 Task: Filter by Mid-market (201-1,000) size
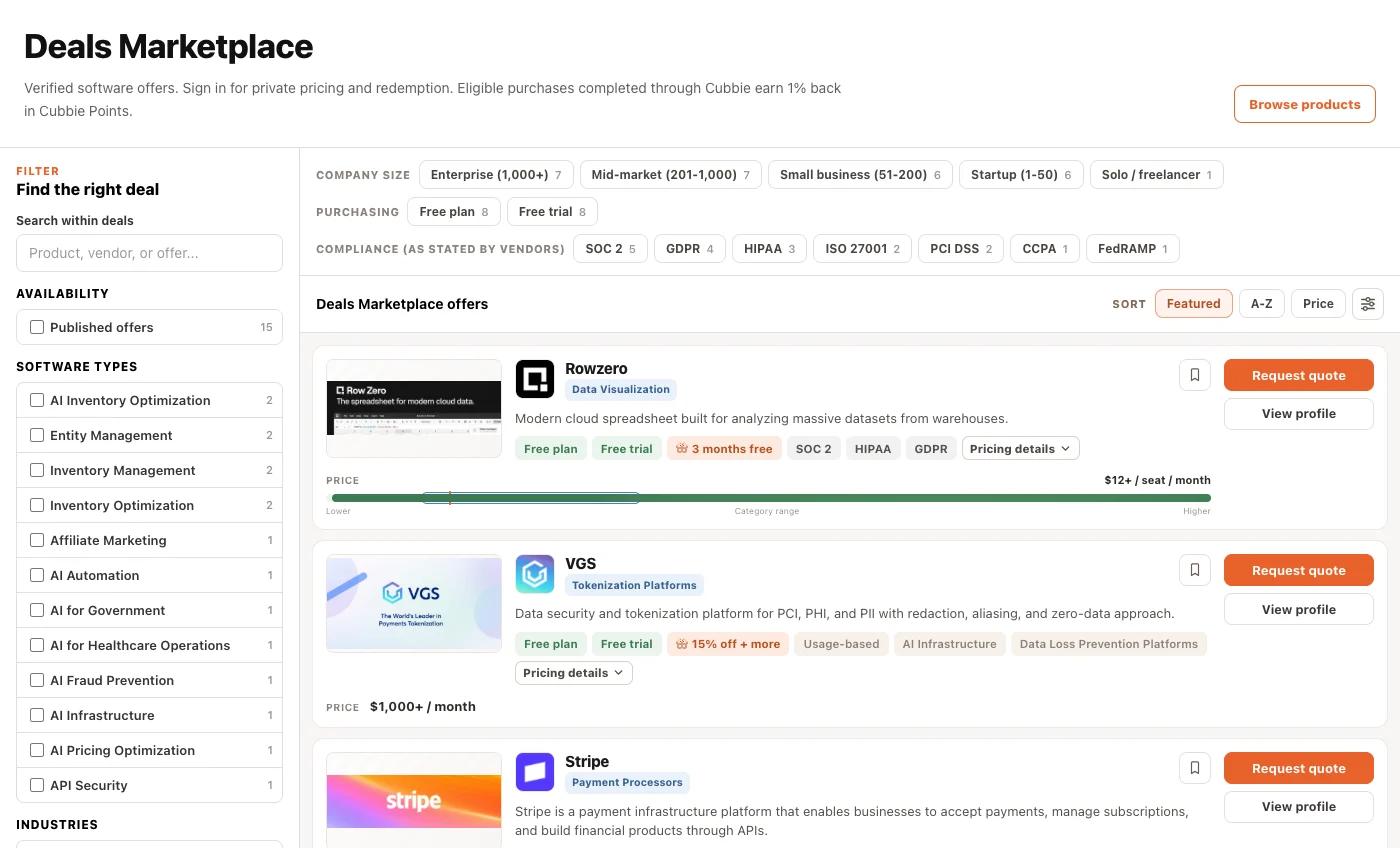[x=671, y=175]
